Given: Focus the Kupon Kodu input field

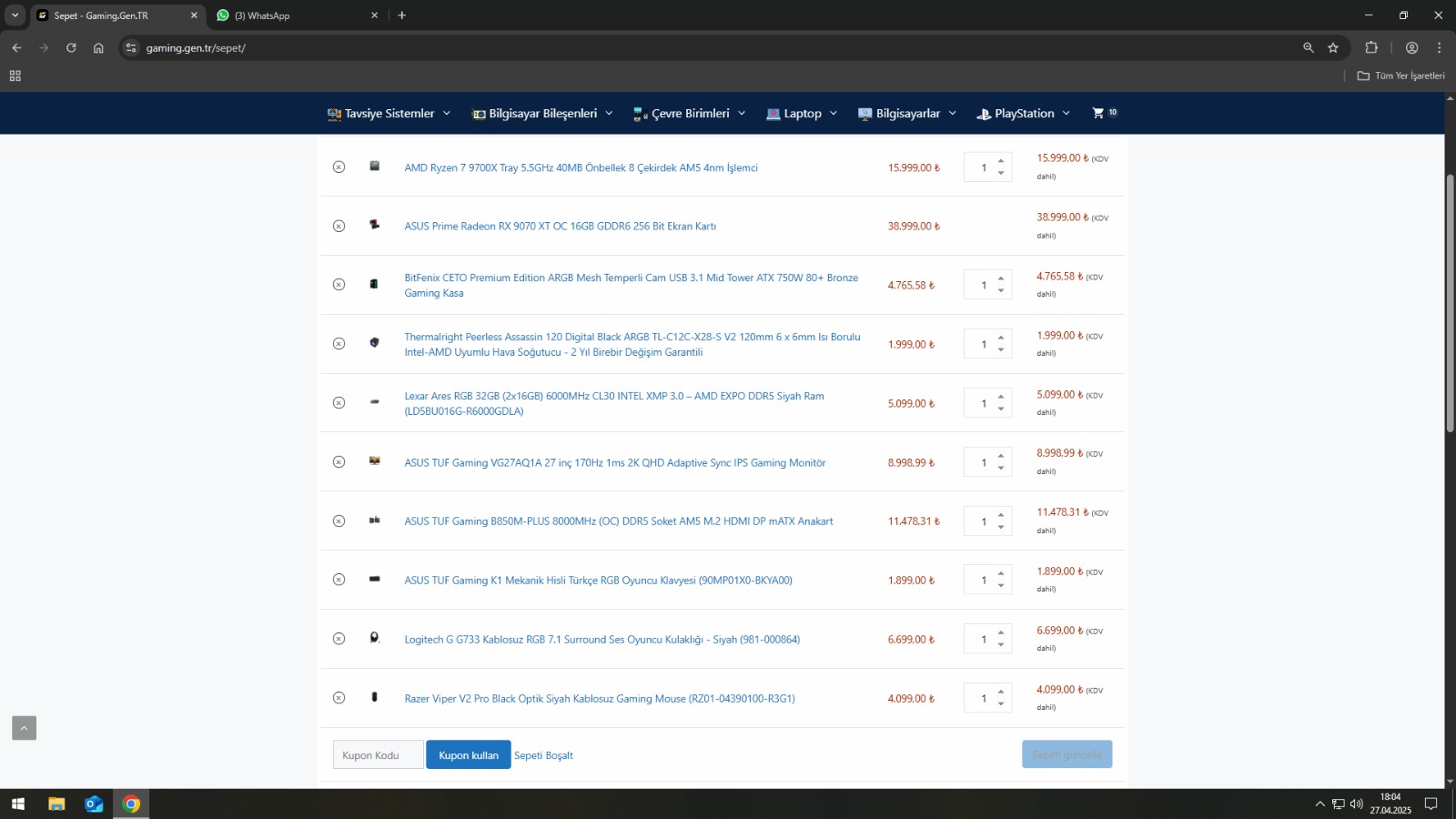Looking at the screenshot, I should point(378,755).
